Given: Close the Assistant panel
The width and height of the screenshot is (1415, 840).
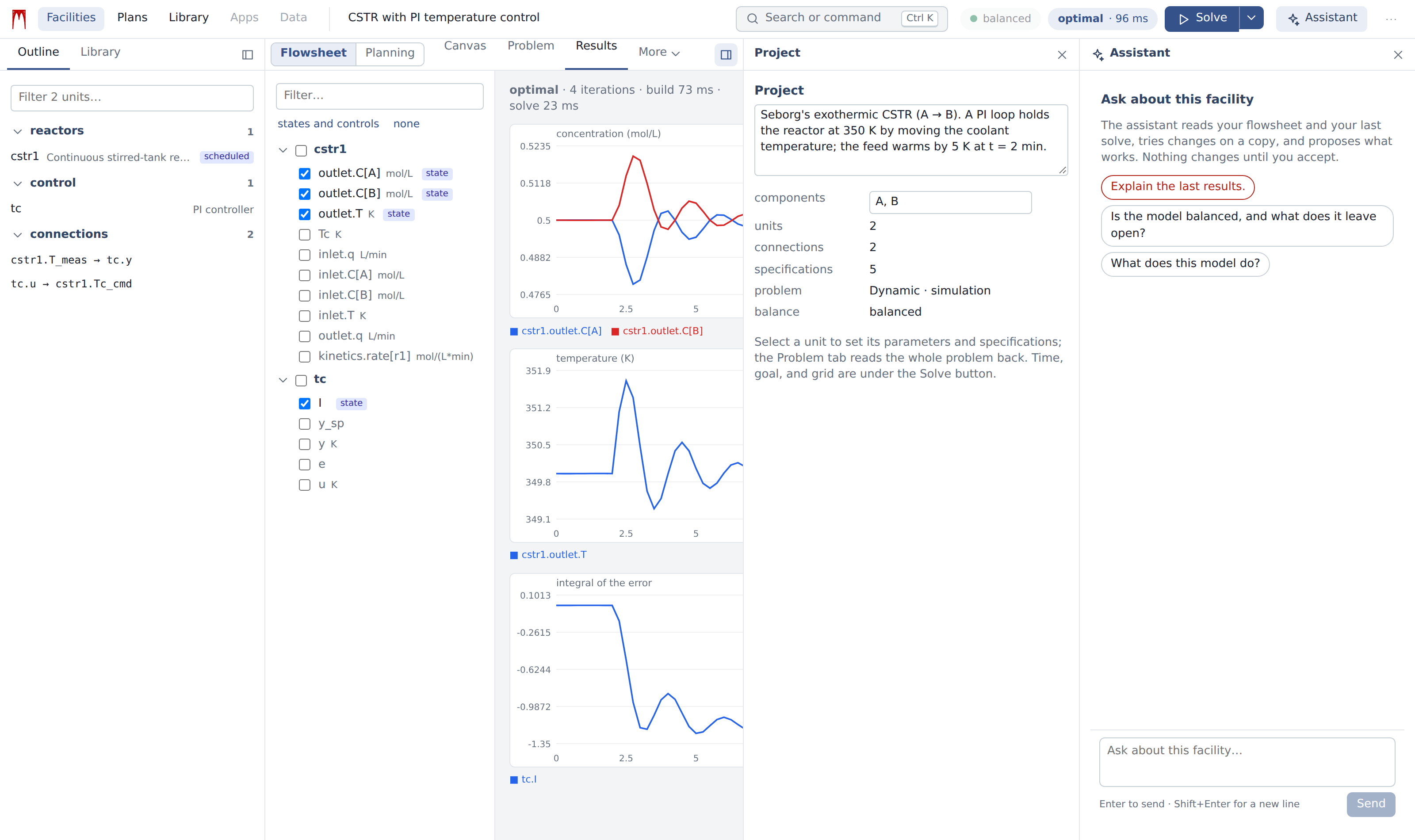Looking at the screenshot, I should coord(1397,55).
